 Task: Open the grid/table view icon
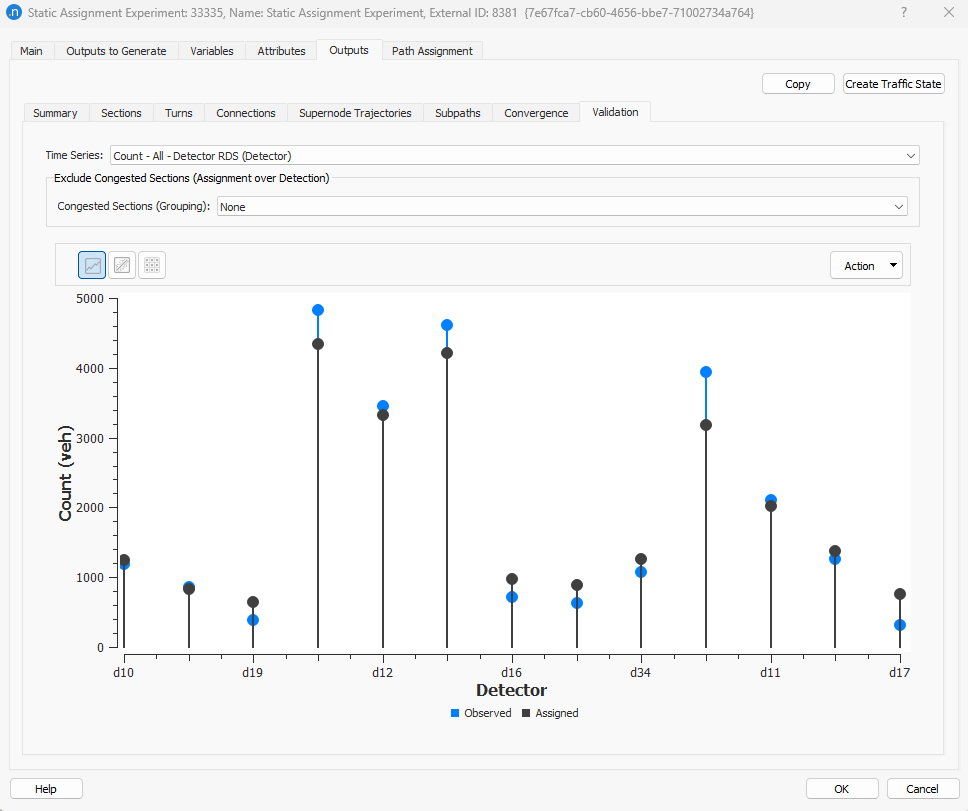point(152,265)
